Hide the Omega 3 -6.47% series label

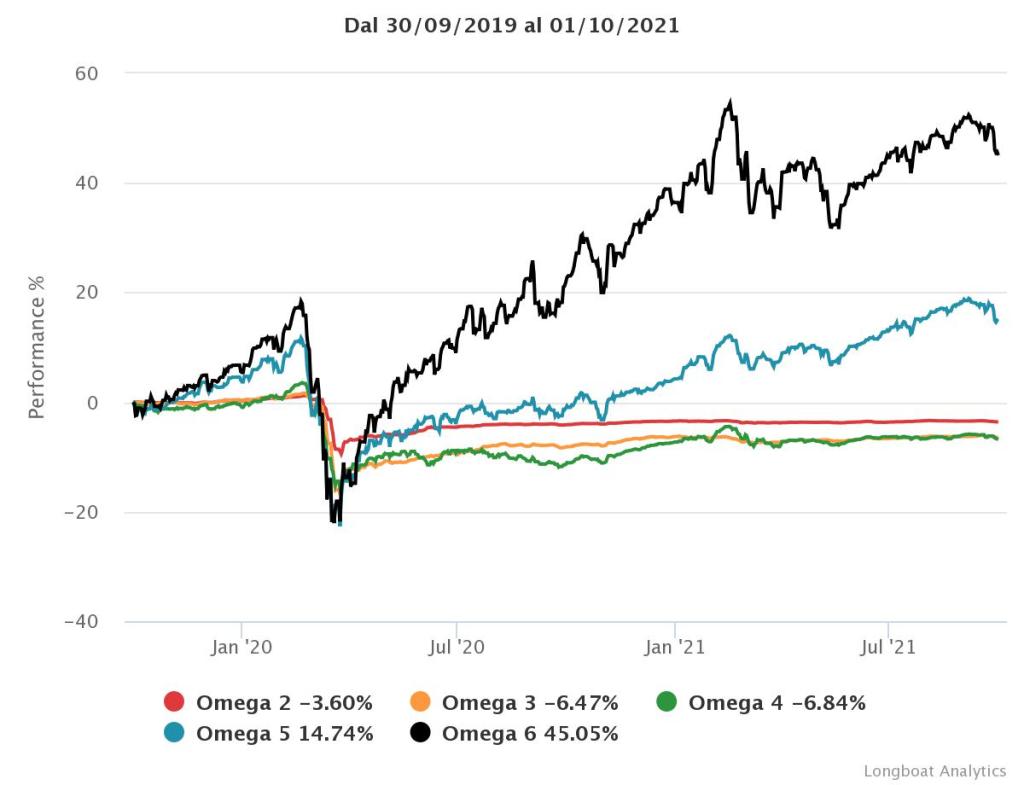tap(530, 702)
